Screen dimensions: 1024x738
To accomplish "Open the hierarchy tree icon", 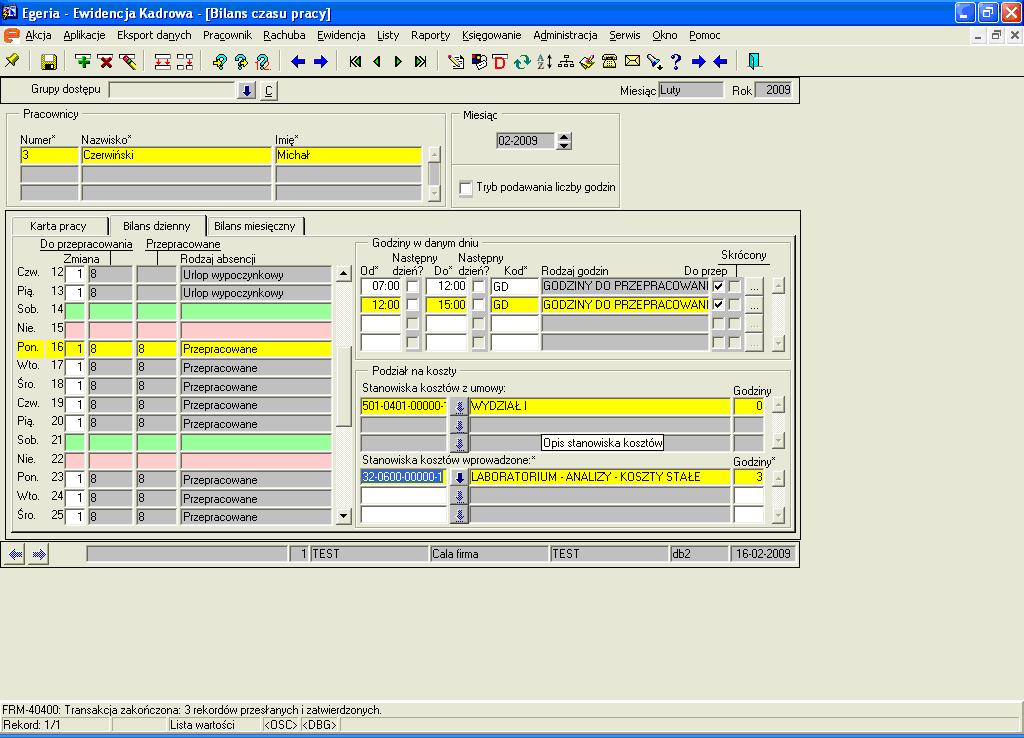I will tap(566, 62).
